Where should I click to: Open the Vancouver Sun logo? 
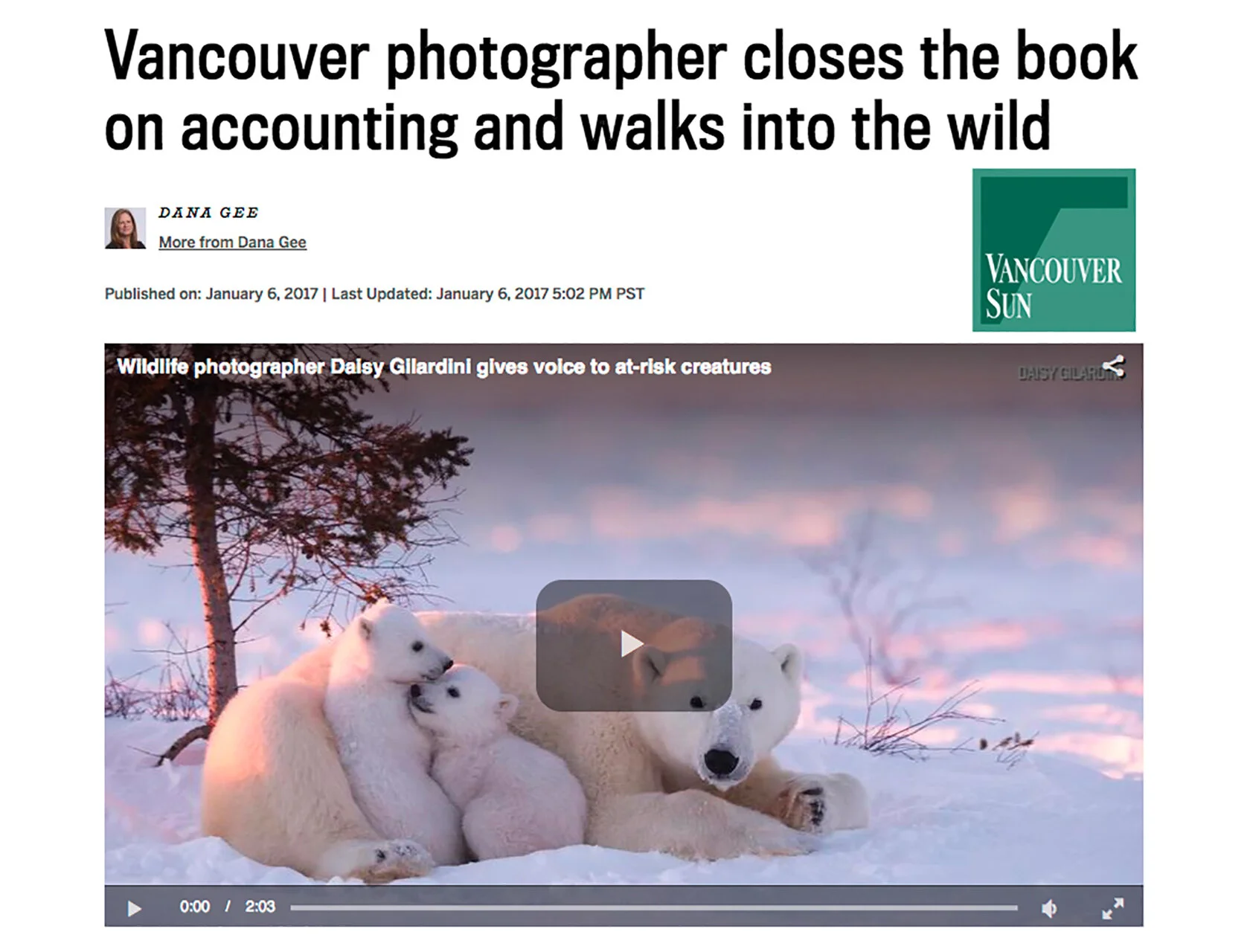pyautogui.click(x=1054, y=250)
